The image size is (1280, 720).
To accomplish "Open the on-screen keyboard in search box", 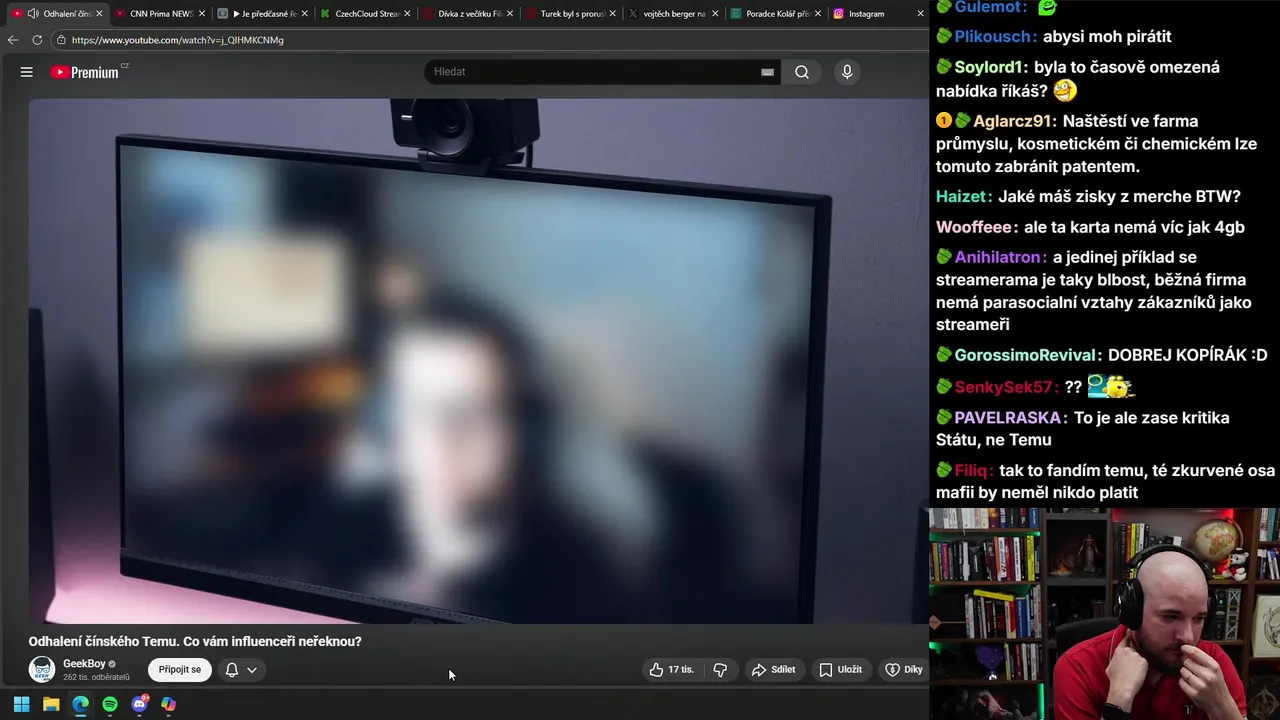I will click(x=768, y=72).
